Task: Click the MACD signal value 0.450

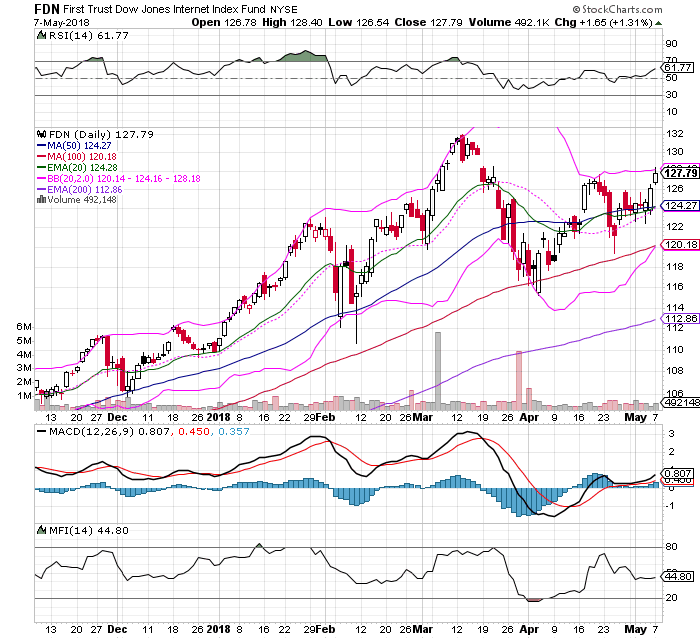Action: click(194, 431)
